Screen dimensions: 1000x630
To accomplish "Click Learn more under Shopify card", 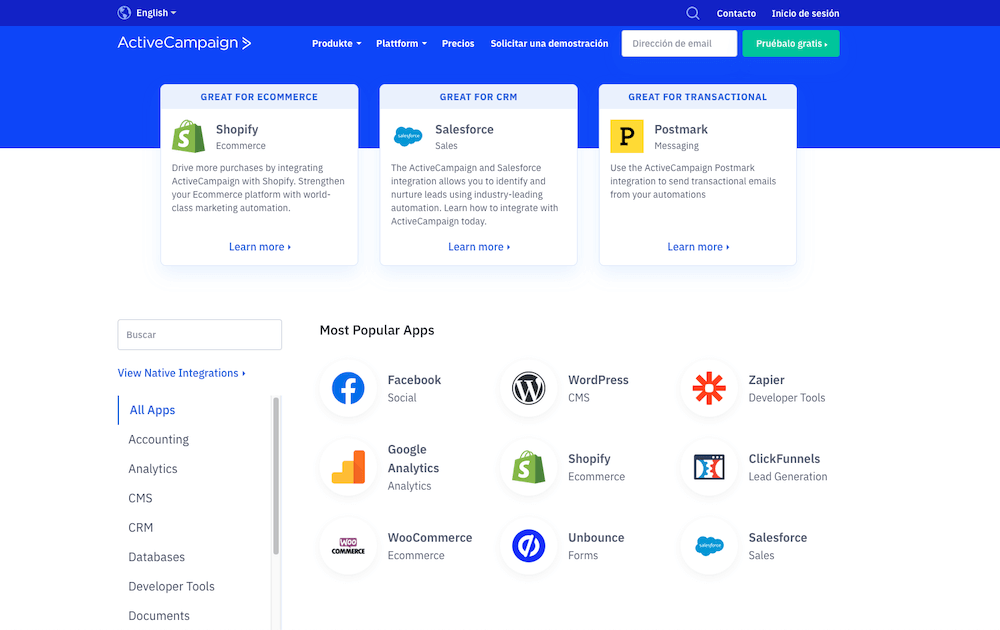I will point(260,247).
